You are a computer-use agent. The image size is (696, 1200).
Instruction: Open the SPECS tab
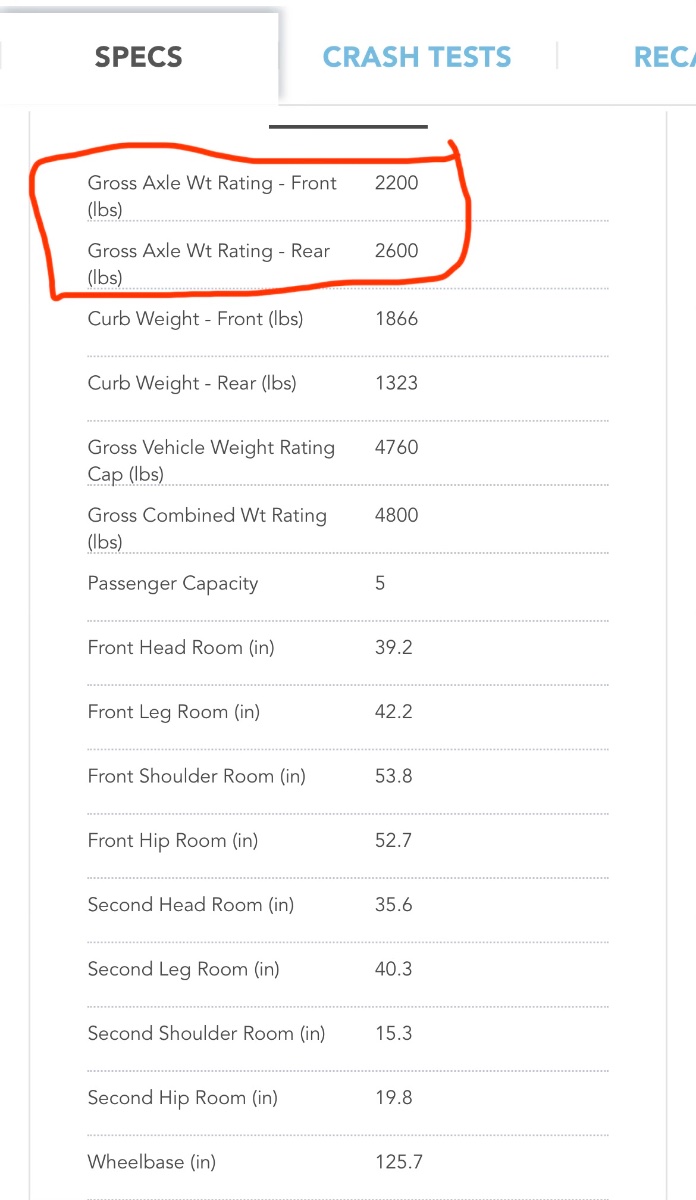click(138, 57)
